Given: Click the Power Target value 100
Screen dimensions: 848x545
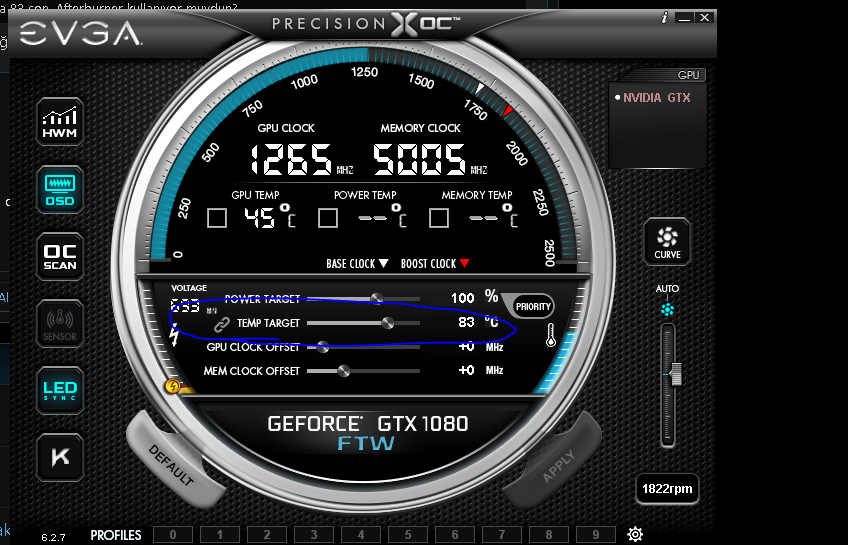Looking at the screenshot, I should [462, 298].
